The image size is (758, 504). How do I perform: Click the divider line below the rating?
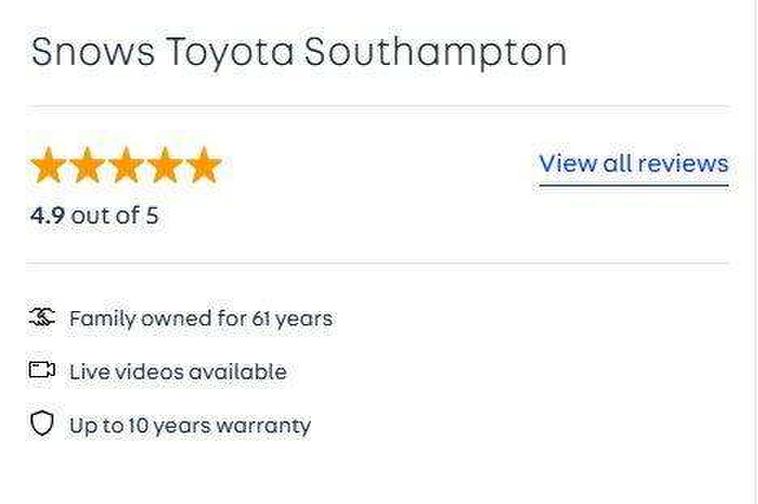tap(380, 263)
